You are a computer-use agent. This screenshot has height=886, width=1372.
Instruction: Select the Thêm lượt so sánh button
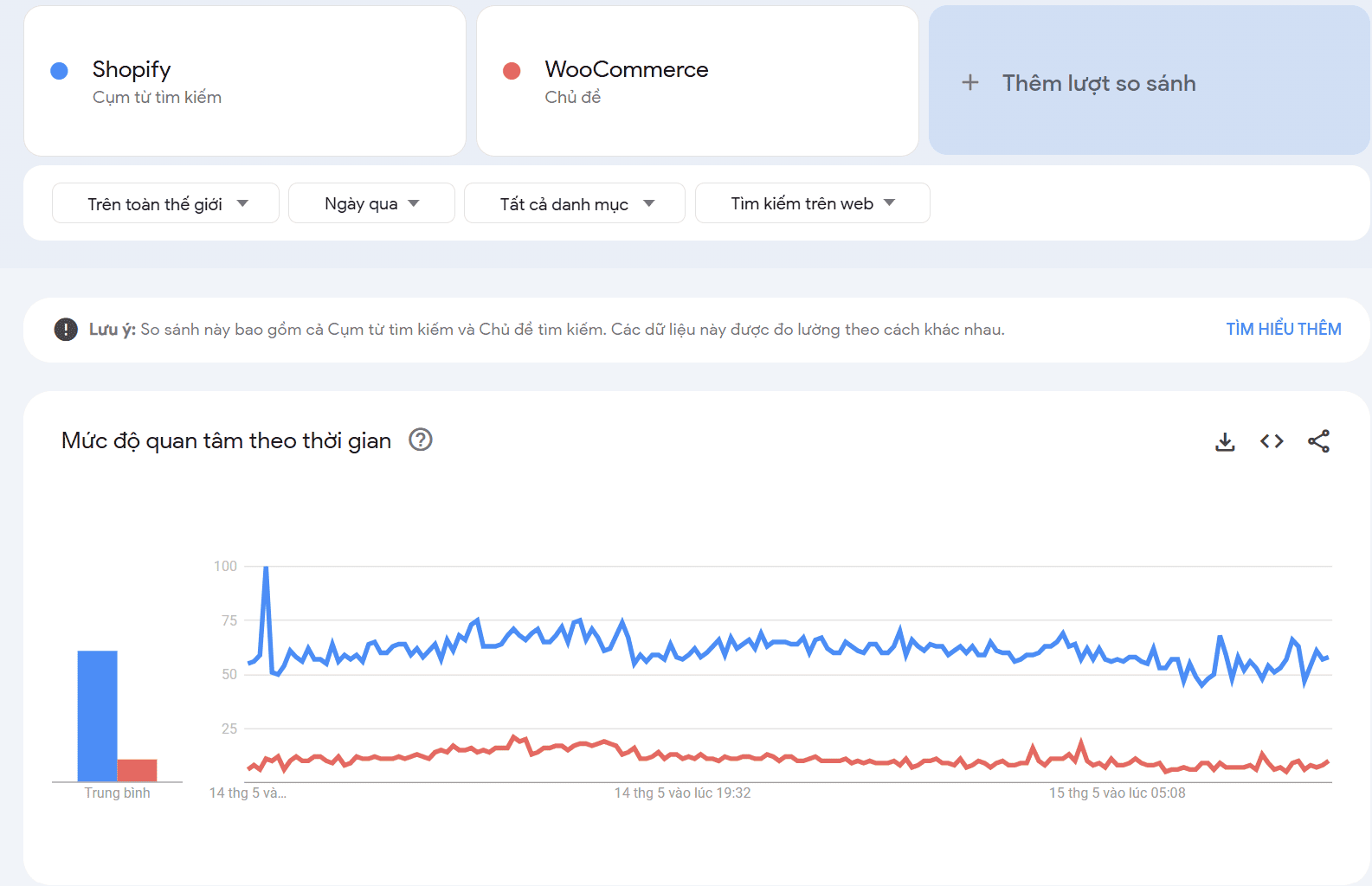click(1149, 81)
